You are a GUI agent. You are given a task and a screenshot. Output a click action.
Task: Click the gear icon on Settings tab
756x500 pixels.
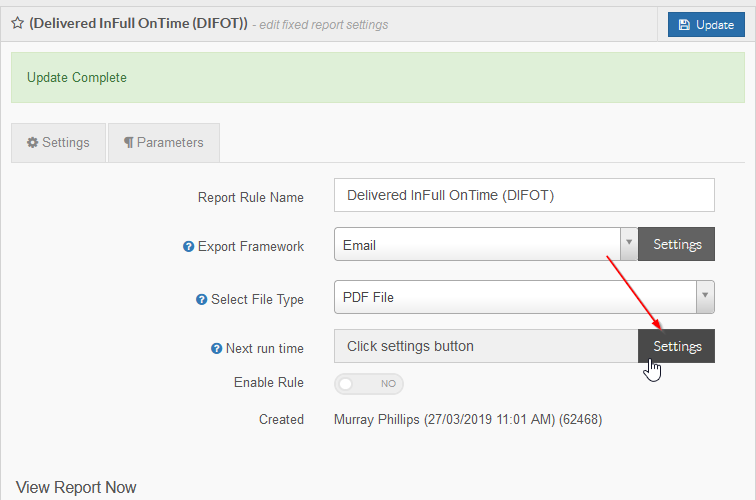[x=32, y=143]
